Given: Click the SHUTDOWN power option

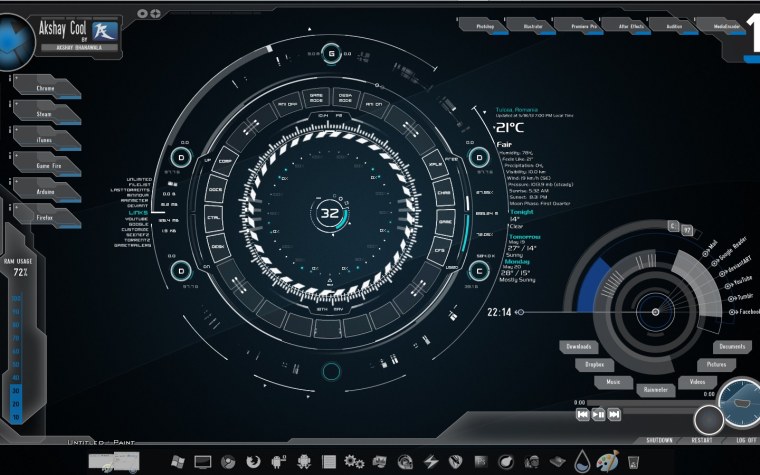Looking at the screenshot, I should (x=659, y=440).
